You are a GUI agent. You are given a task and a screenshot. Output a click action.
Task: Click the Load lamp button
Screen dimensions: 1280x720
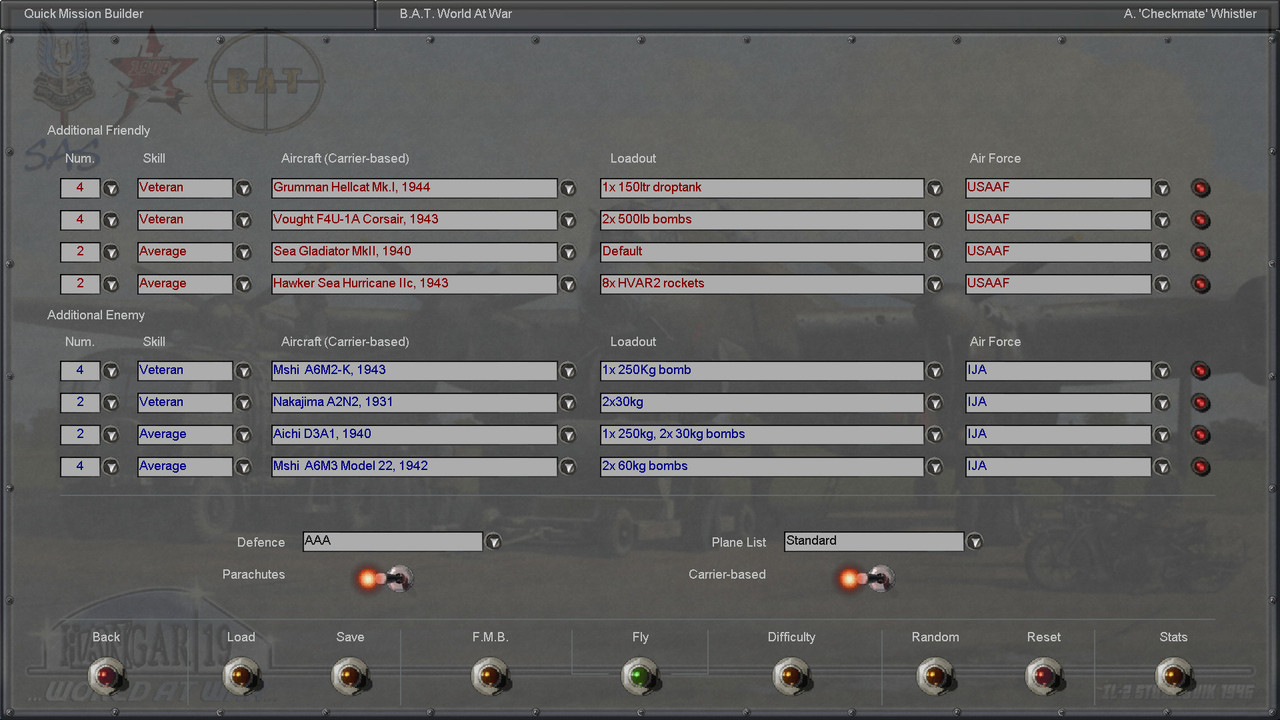pyautogui.click(x=240, y=676)
